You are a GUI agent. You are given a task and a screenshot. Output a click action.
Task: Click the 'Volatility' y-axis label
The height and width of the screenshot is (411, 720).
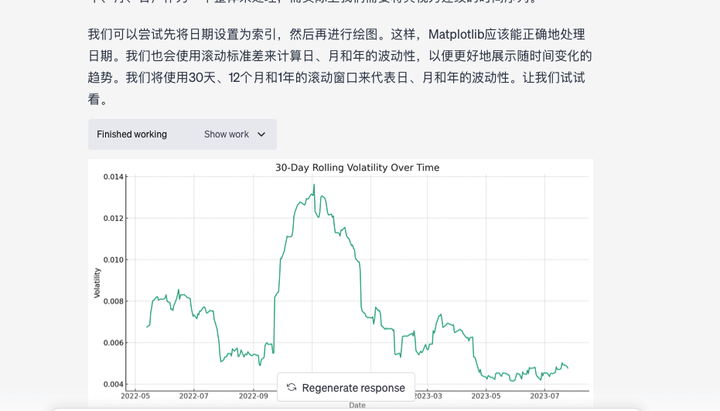[97, 283]
